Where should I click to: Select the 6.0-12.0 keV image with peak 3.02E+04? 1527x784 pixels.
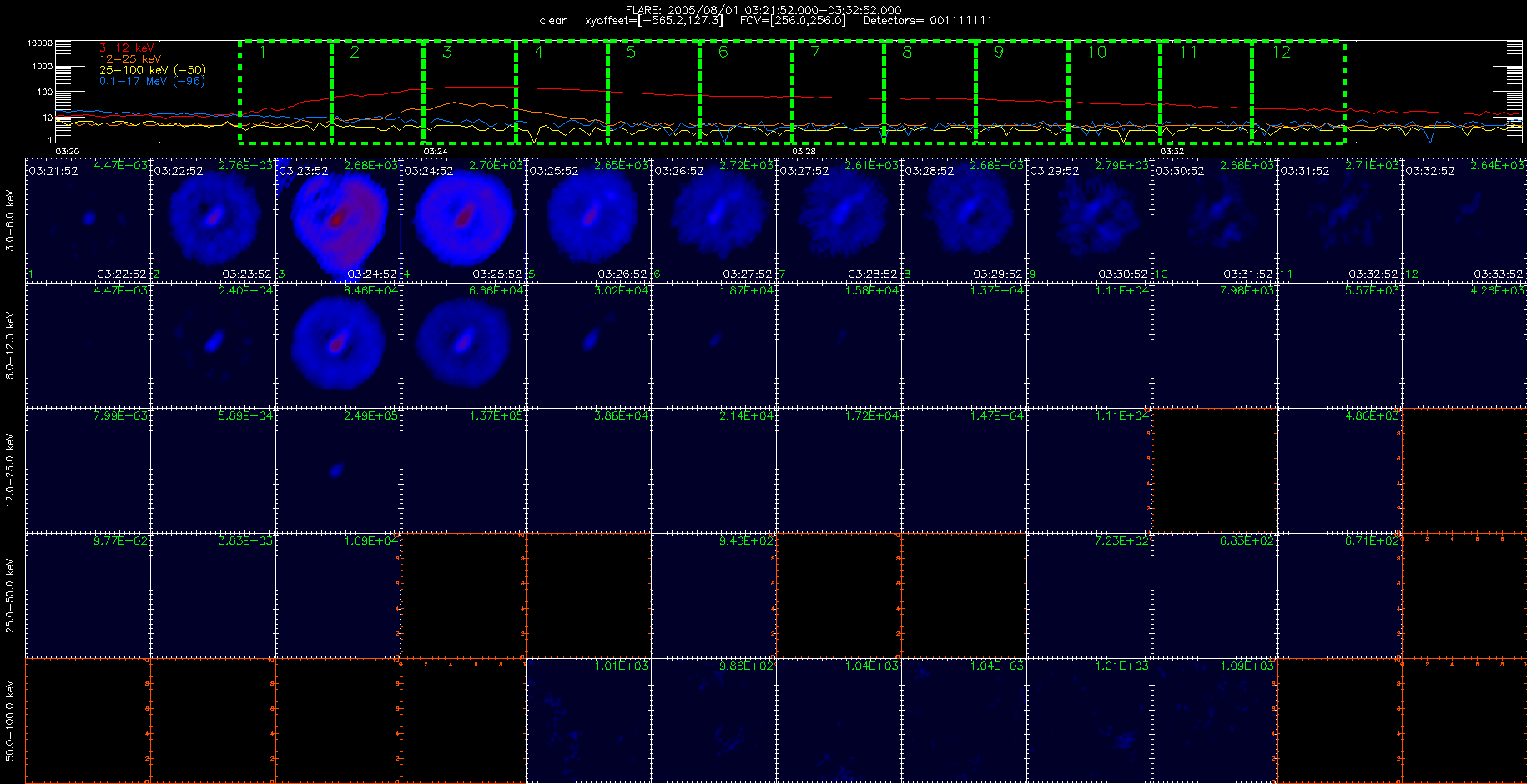pos(588,345)
